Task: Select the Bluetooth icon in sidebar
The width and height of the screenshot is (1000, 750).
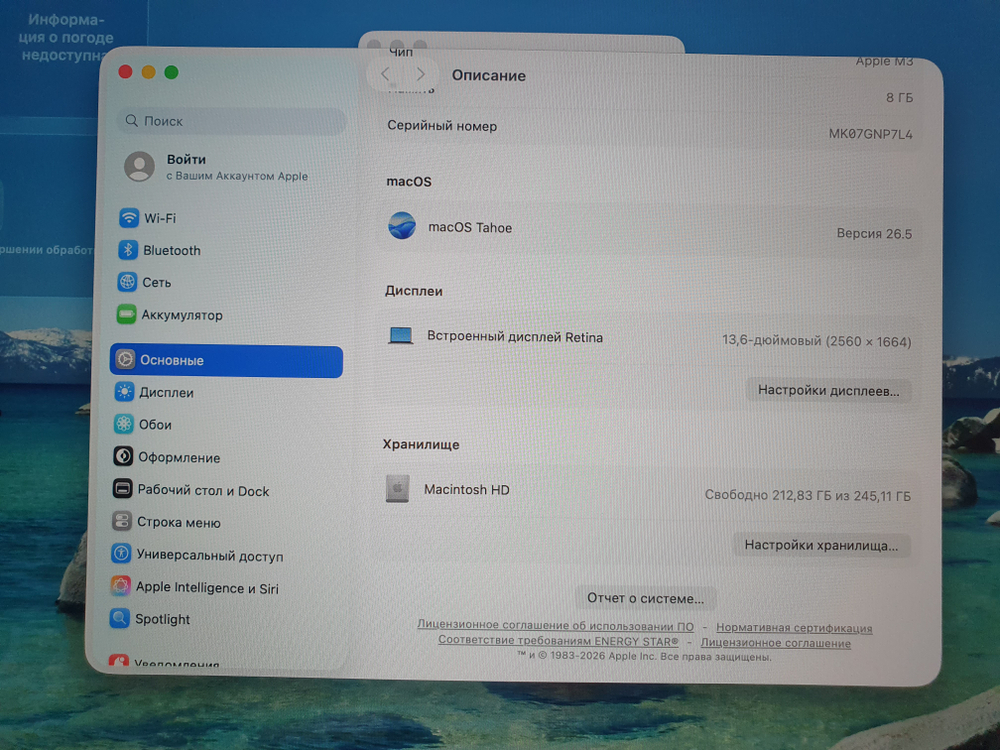Action: [x=128, y=250]
